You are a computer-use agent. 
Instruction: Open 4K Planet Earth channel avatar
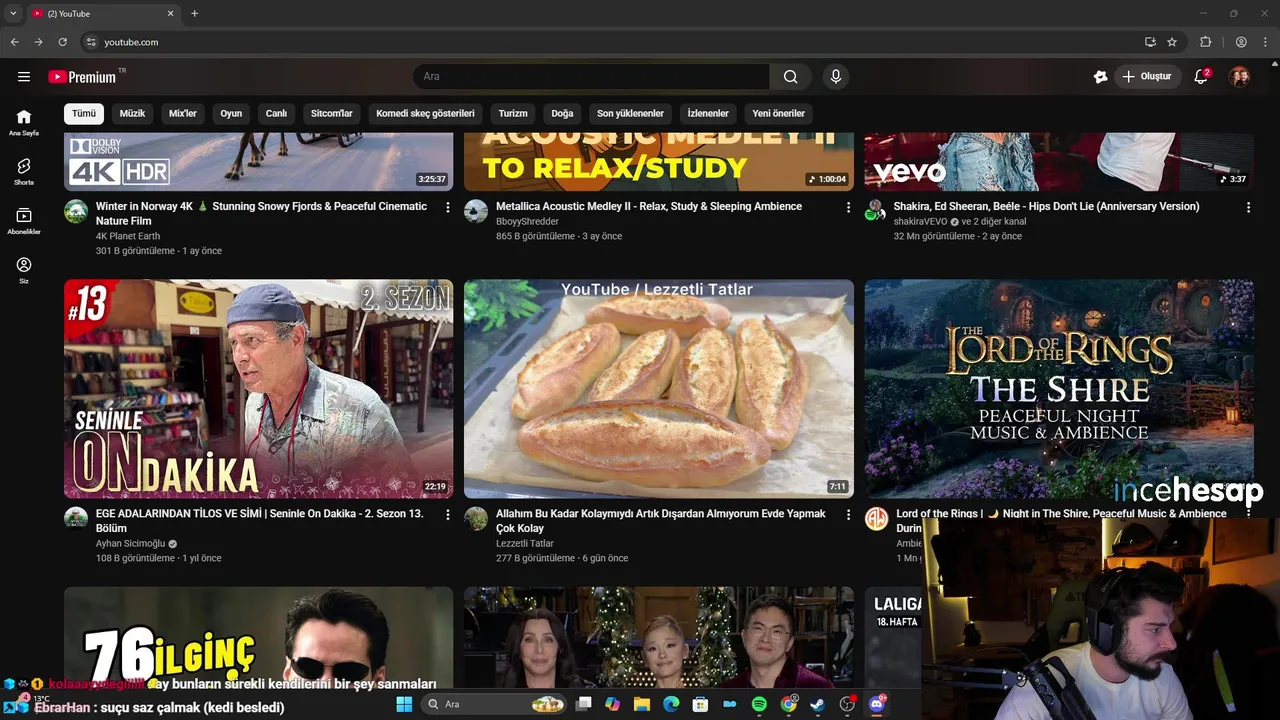pos(76,211)
